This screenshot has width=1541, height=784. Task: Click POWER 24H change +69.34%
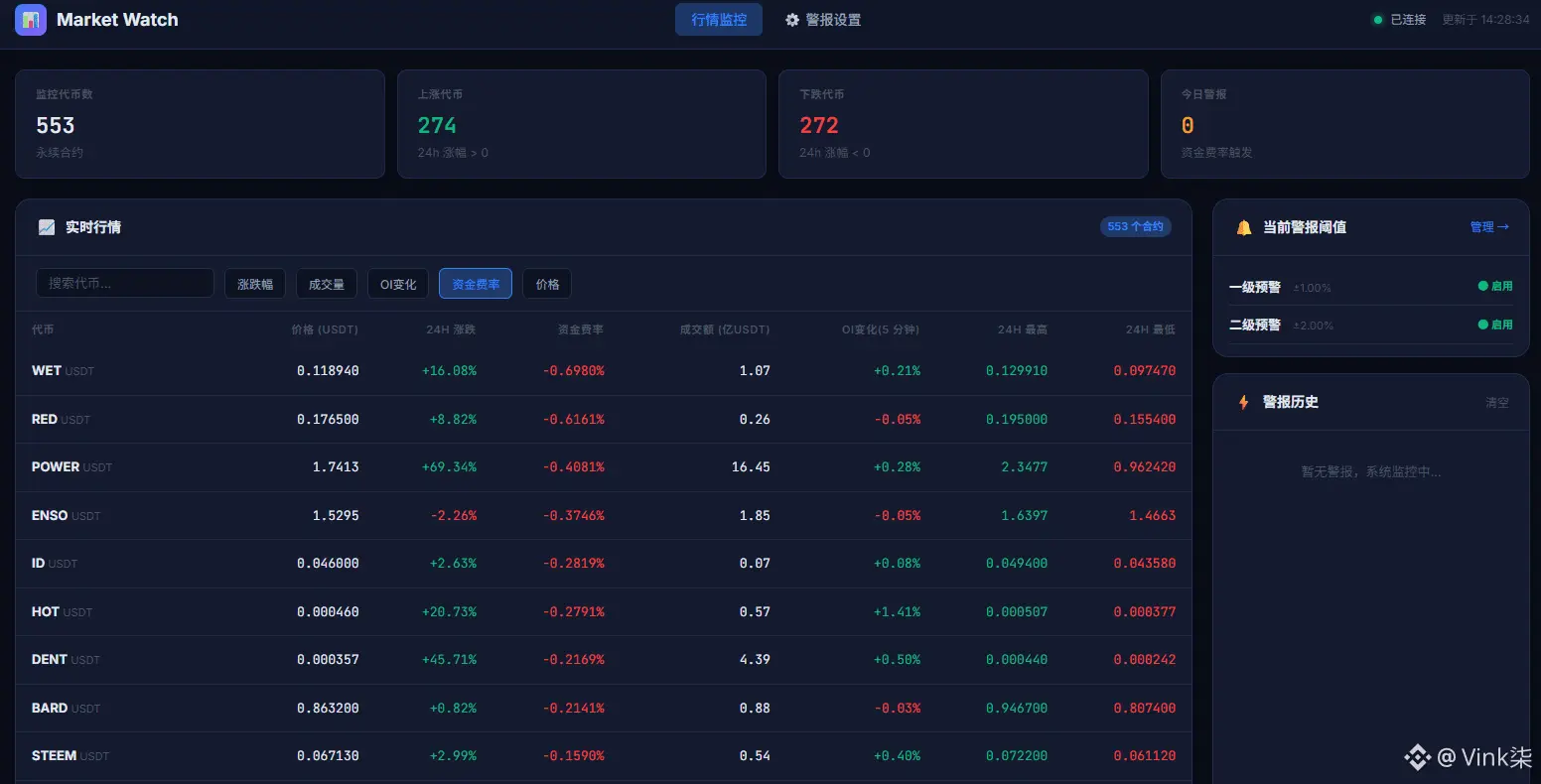[449, 467]
